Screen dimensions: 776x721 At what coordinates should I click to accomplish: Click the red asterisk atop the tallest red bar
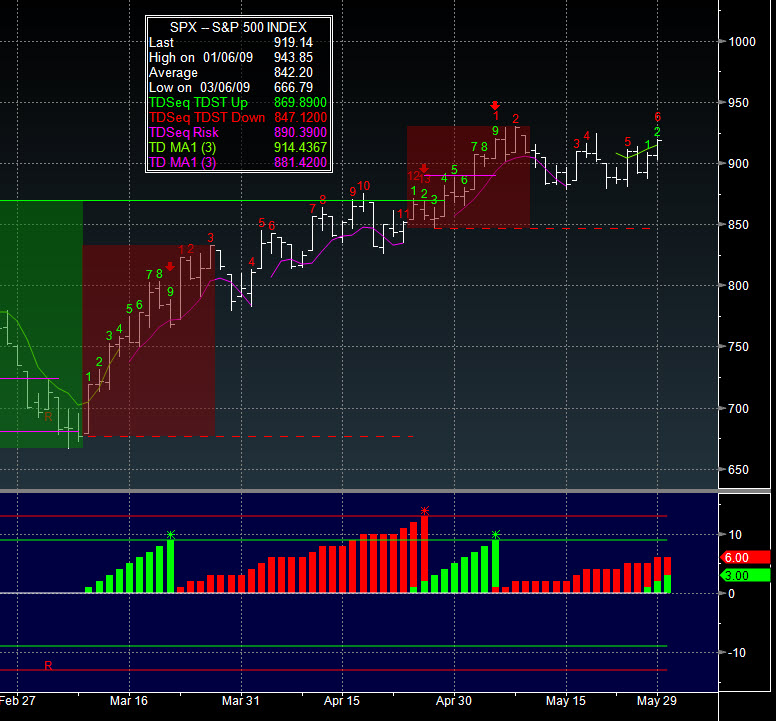pyautogui.click(x=425, y=510)
